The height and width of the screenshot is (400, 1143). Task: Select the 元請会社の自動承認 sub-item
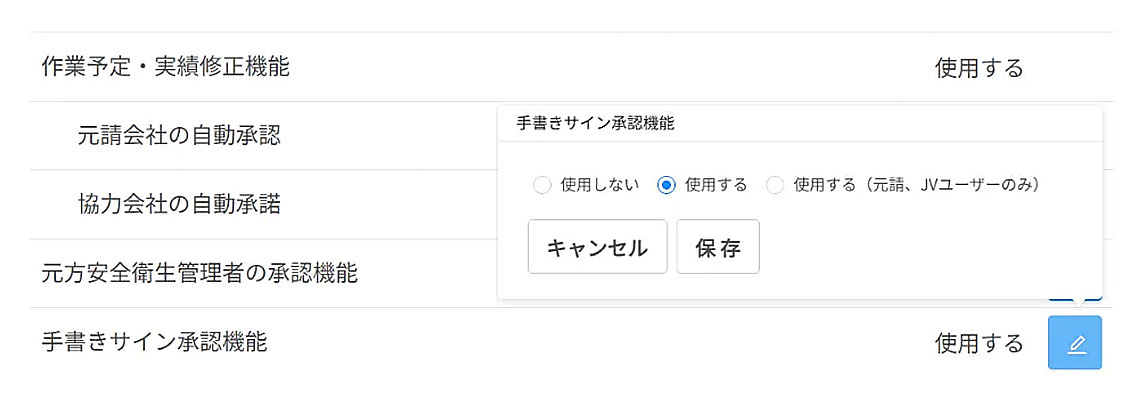point(179,135)
